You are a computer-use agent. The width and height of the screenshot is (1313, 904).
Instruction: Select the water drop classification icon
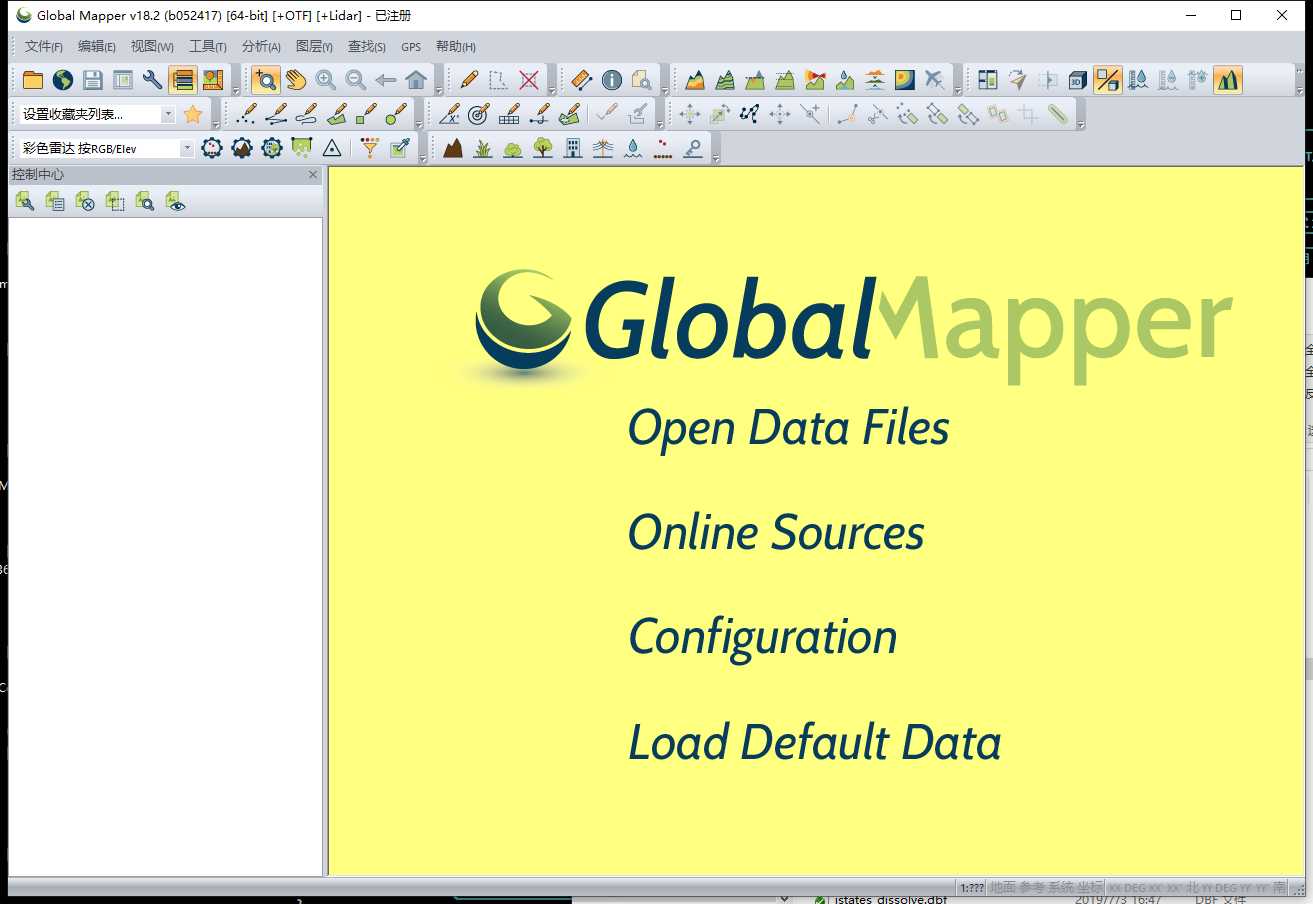(633, 148)
